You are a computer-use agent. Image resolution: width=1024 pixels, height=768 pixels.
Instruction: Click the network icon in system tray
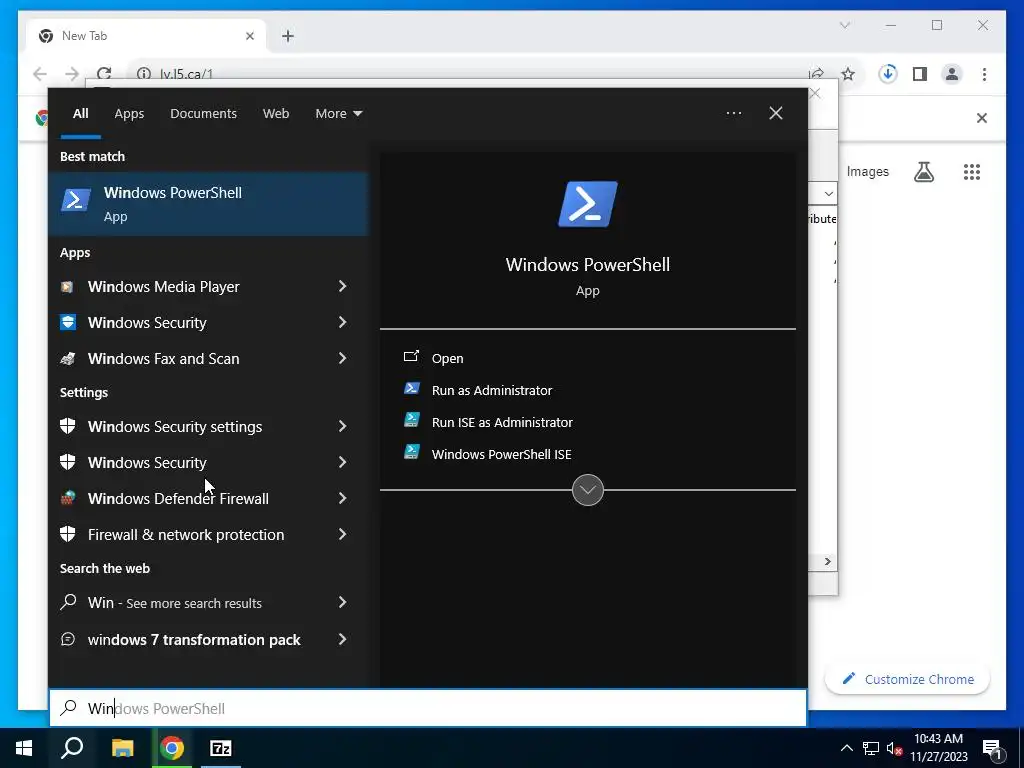tap(871, 748)
